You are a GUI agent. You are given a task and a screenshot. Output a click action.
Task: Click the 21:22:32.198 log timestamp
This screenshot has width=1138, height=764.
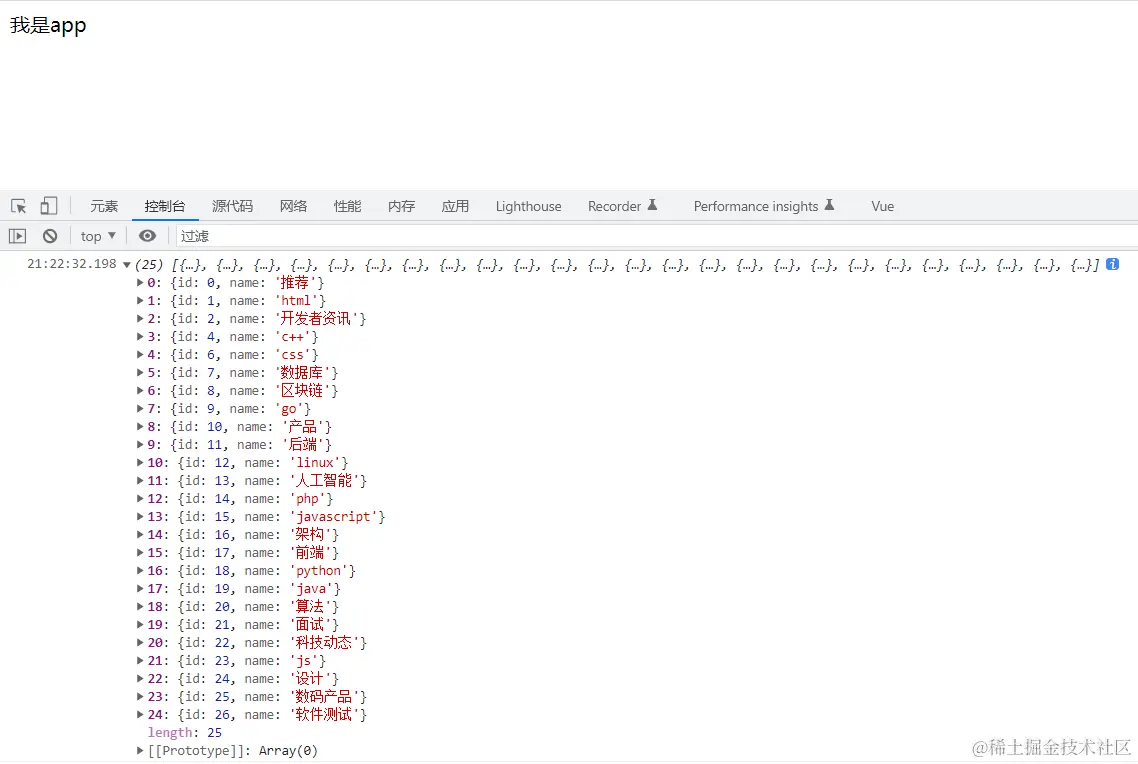[72, 264]
